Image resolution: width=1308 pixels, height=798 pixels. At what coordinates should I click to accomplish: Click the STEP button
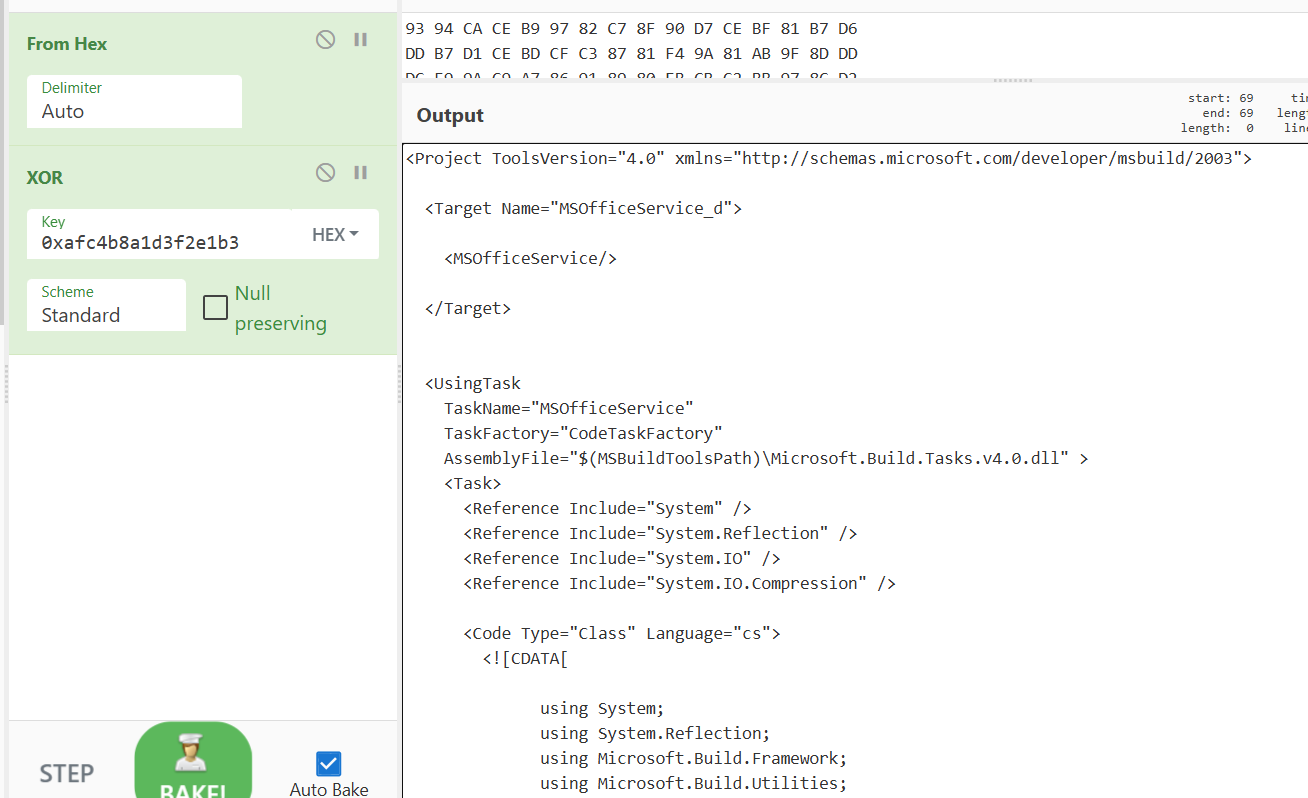coord(67,773)
